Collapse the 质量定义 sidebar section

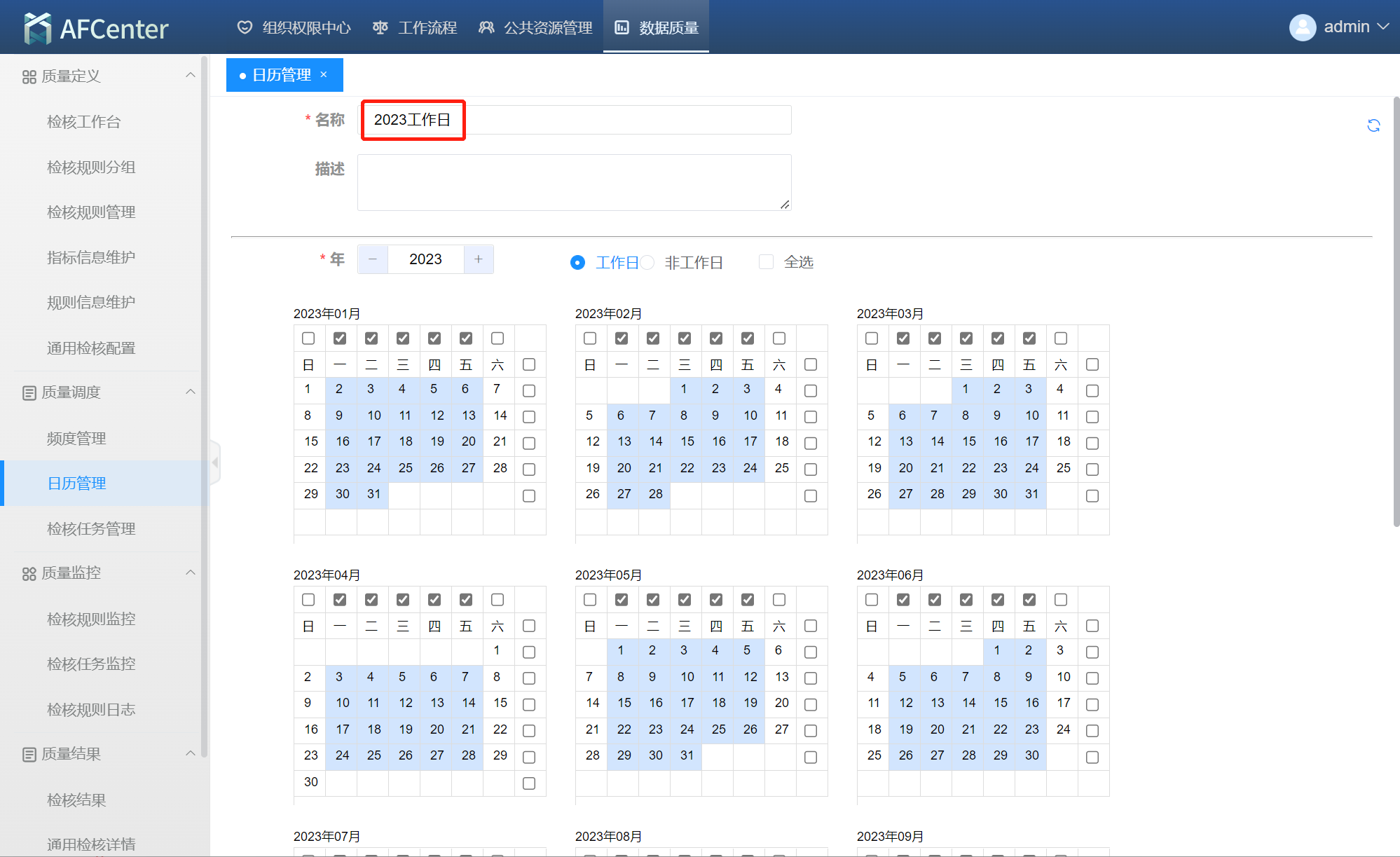(x=190, y=76)
